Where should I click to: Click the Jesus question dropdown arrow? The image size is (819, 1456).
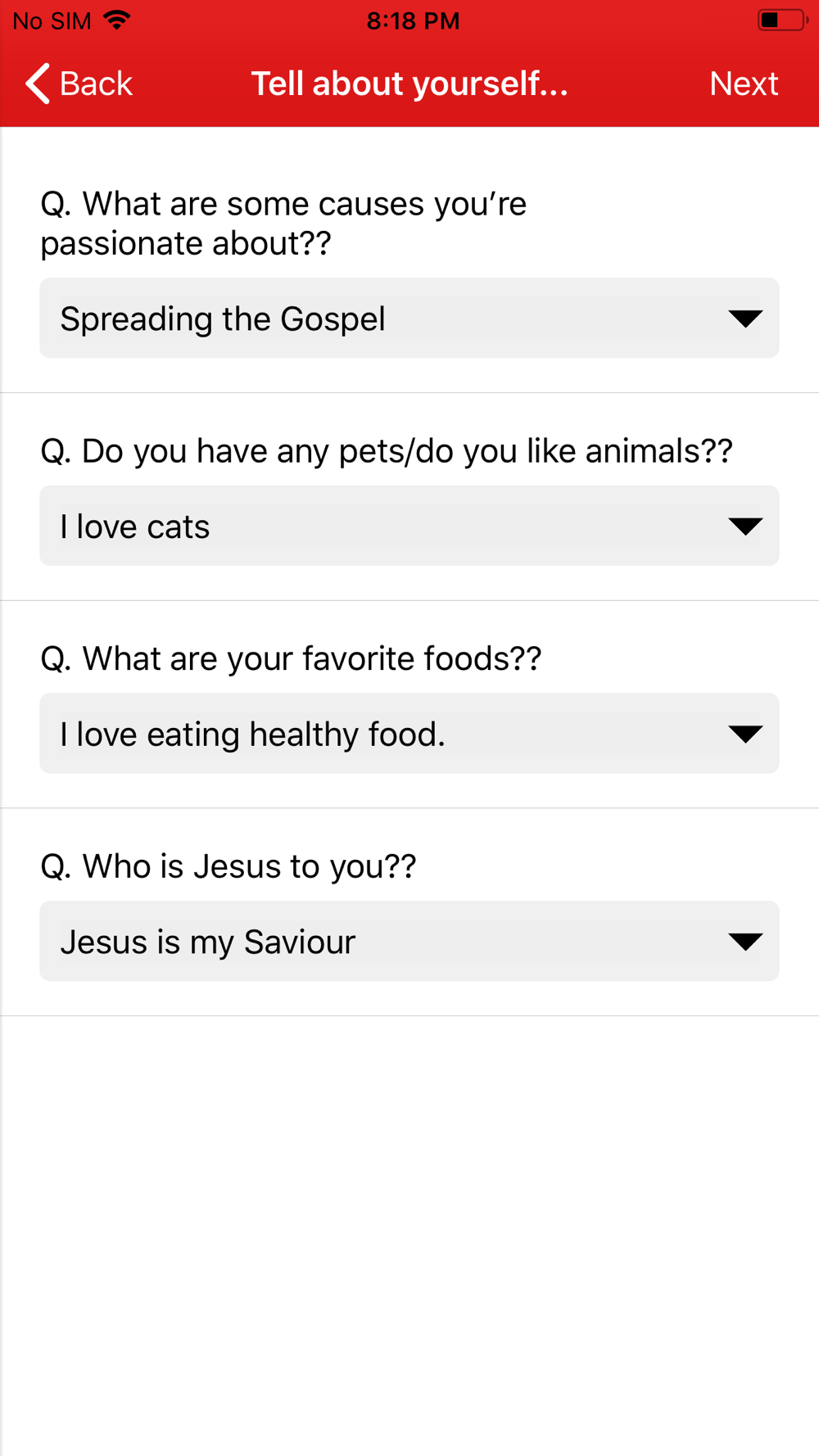744,942
